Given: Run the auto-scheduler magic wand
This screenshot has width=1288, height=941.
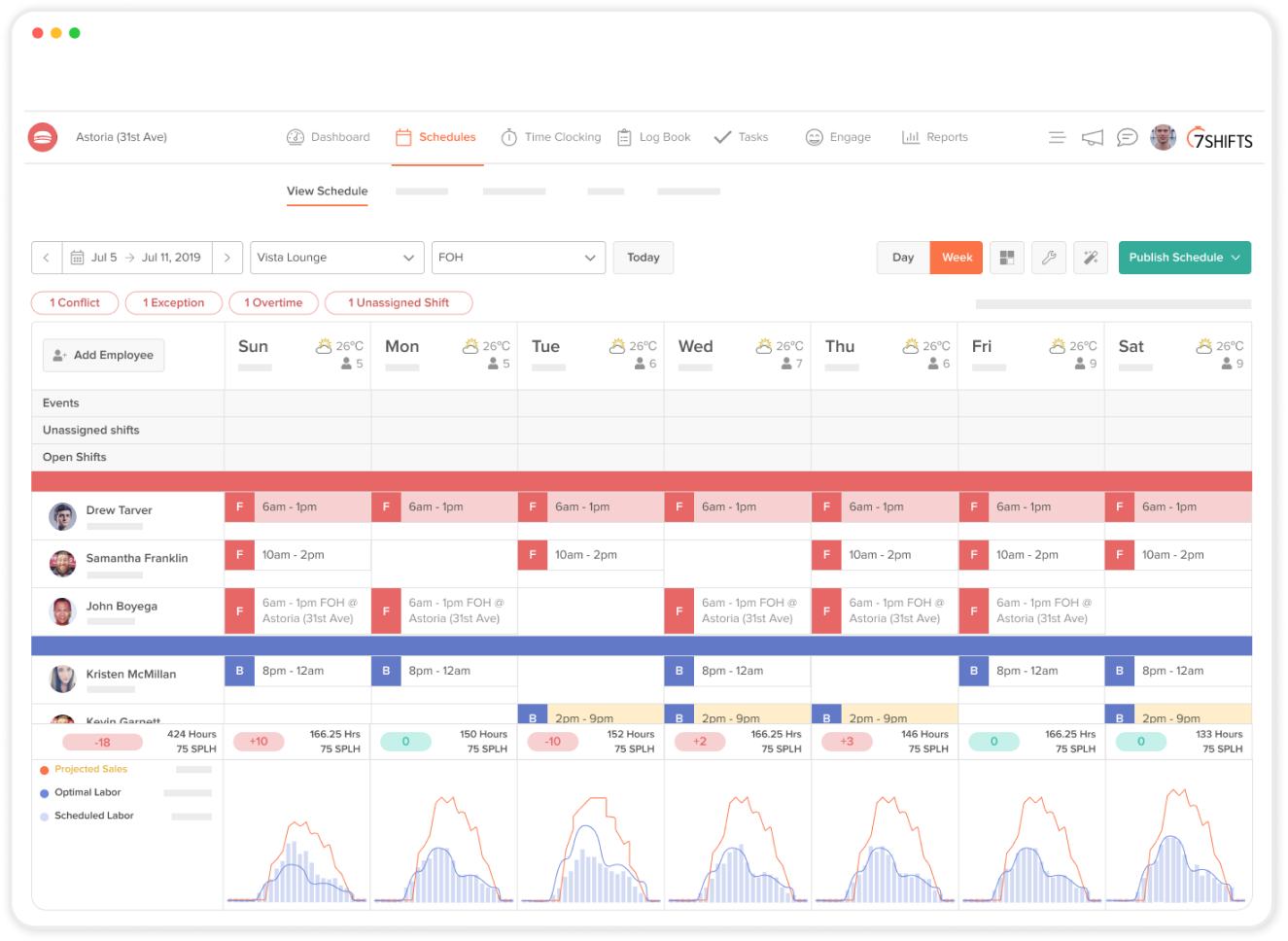Looking at the screenshot, I should 1090,258.
